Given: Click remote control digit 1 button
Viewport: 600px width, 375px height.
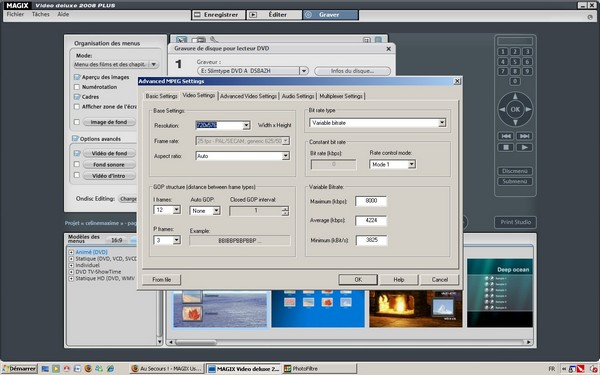Looking at the screenshot, I should click(x=503, y=52).
